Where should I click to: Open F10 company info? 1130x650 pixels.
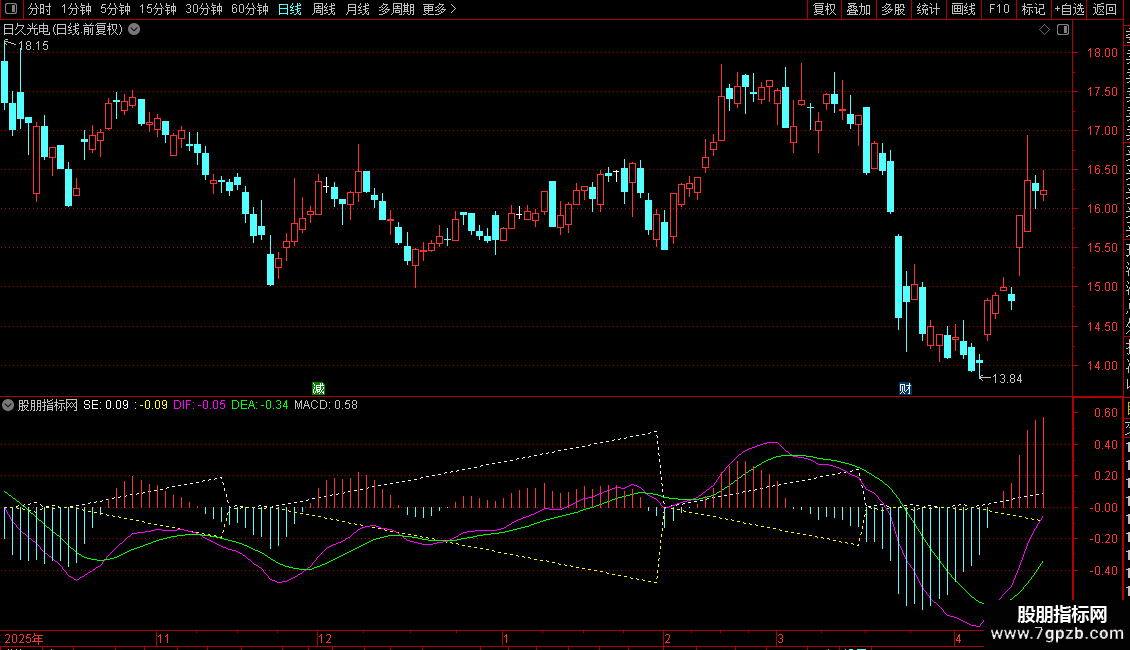[x=999, y=9]
